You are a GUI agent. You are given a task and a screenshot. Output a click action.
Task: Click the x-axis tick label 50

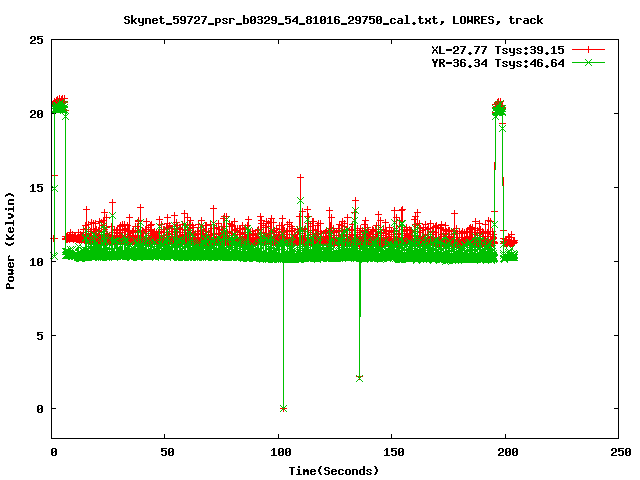tap(167, 452)
